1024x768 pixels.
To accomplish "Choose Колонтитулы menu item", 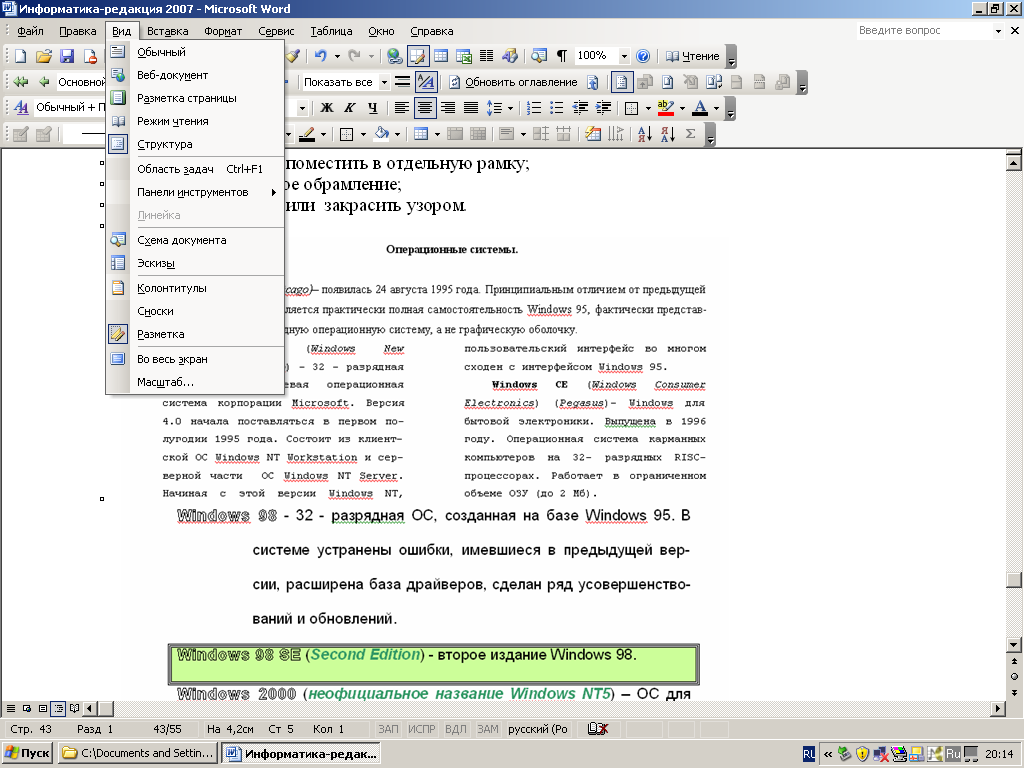I will [x=195, y=288].
